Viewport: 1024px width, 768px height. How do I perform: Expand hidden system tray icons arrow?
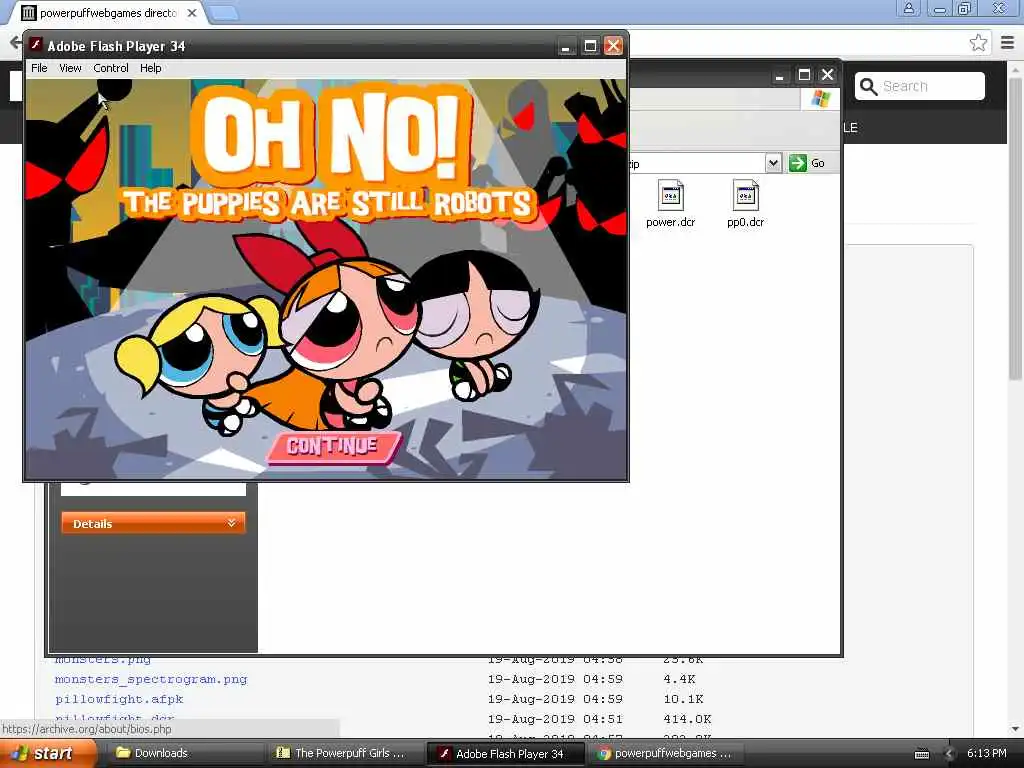pos(950,754)
